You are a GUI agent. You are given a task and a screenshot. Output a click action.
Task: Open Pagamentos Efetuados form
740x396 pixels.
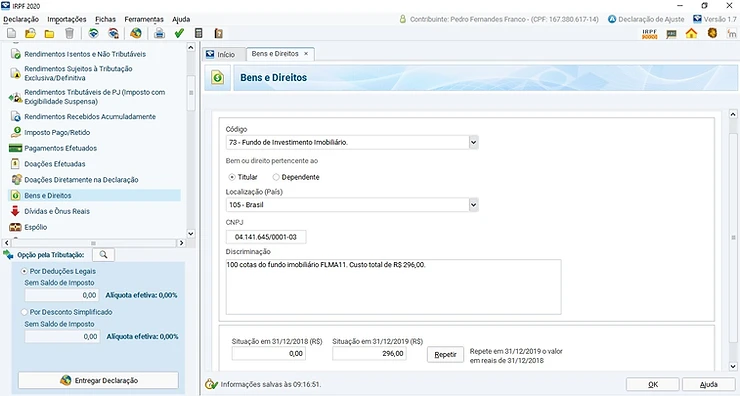pyautogui.click(x=60, y=148)
